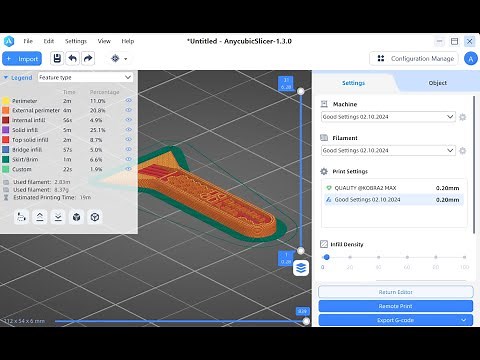Image resolution: width=480 pixels, height=360 pixels.
Task: Click Solid infill purple color swatch
Action: 6,130
